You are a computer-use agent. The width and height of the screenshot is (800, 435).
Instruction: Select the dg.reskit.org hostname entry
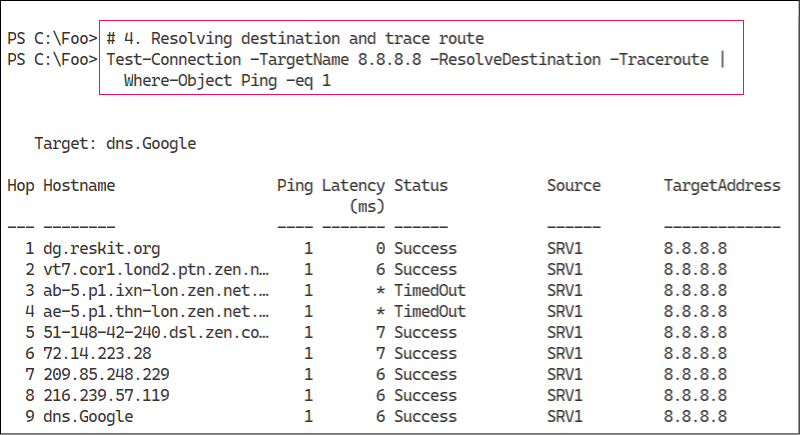(102, 249)
